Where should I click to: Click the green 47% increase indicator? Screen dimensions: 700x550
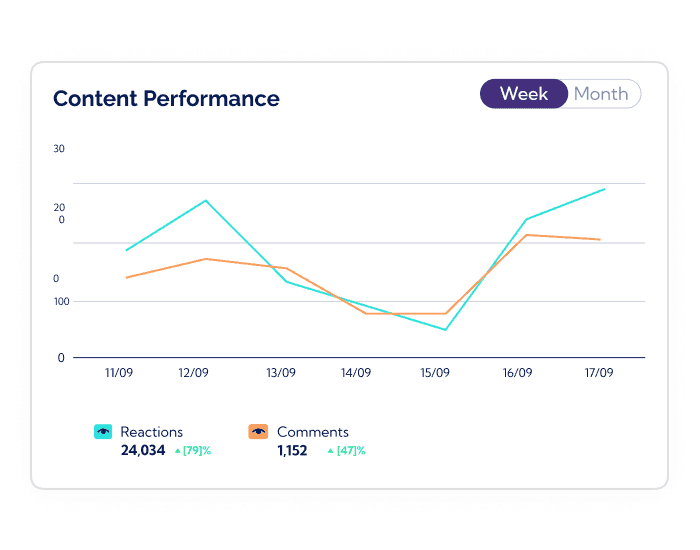pos(346,450)
